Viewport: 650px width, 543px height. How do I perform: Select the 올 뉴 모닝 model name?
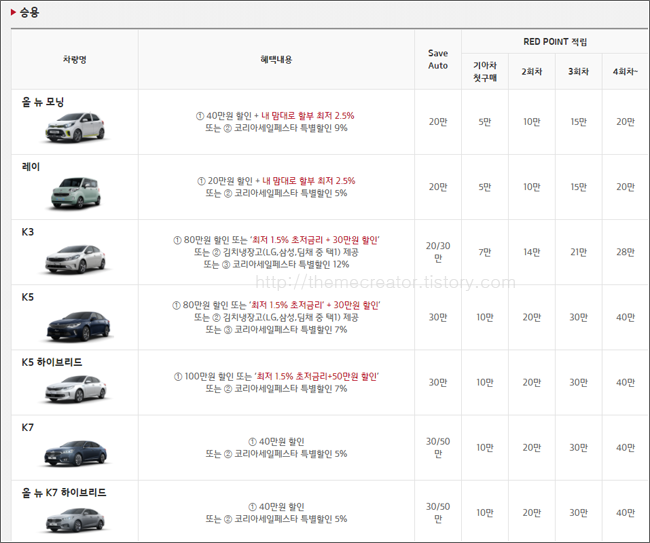tap(43, 102)
